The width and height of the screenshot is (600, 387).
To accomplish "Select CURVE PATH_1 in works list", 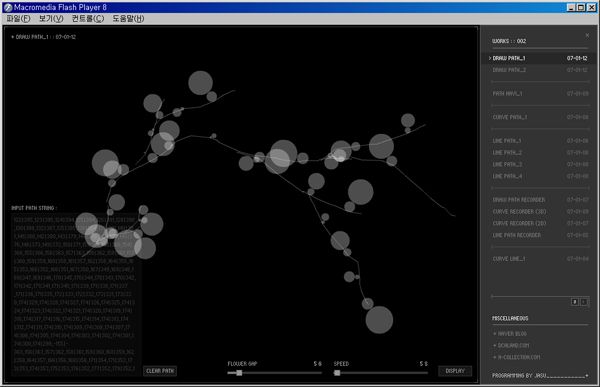I will (539, 117).
